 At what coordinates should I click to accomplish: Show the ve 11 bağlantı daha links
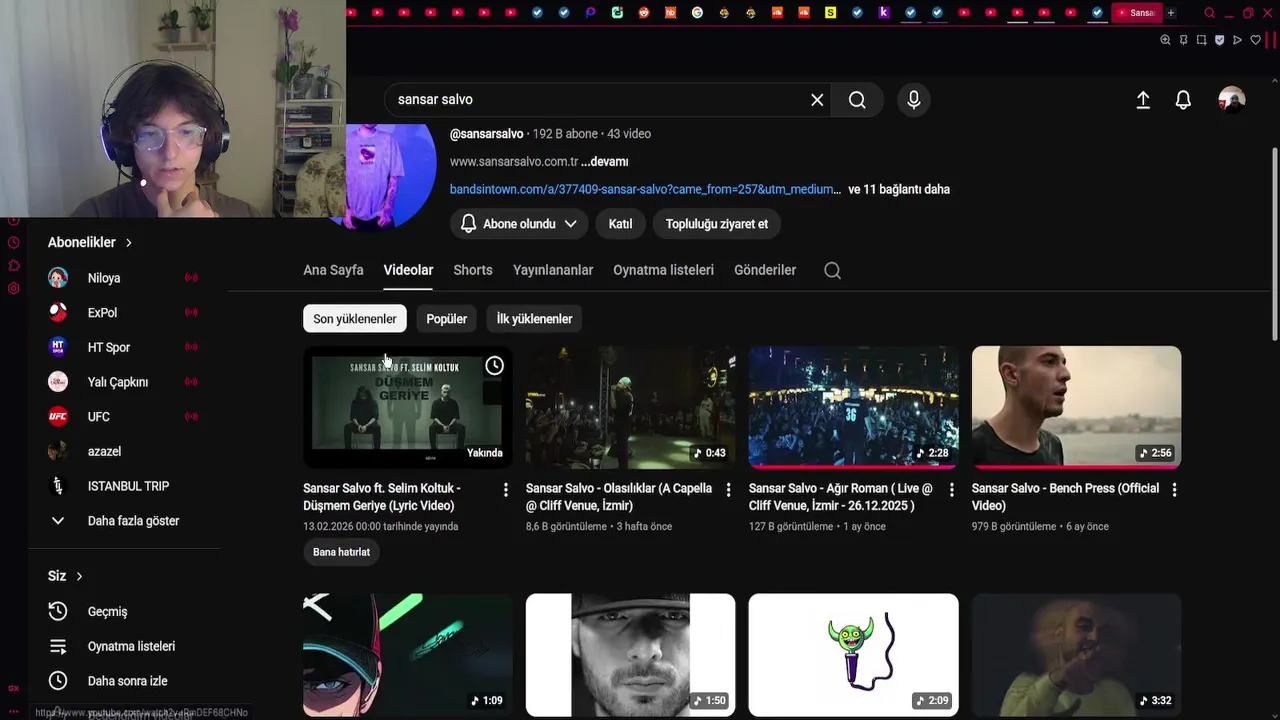[899, 189]
